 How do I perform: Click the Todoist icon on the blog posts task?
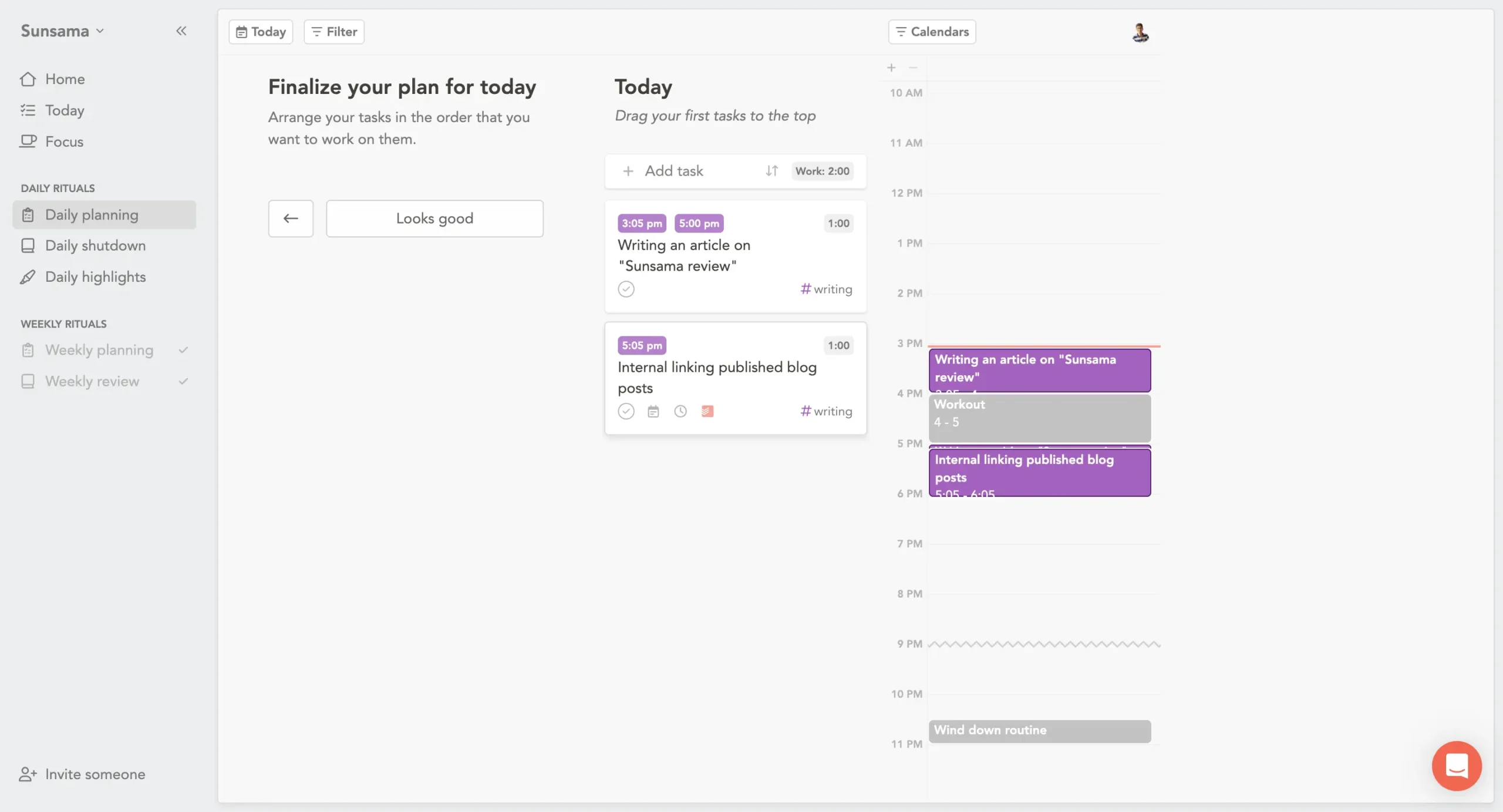point(707,411)
